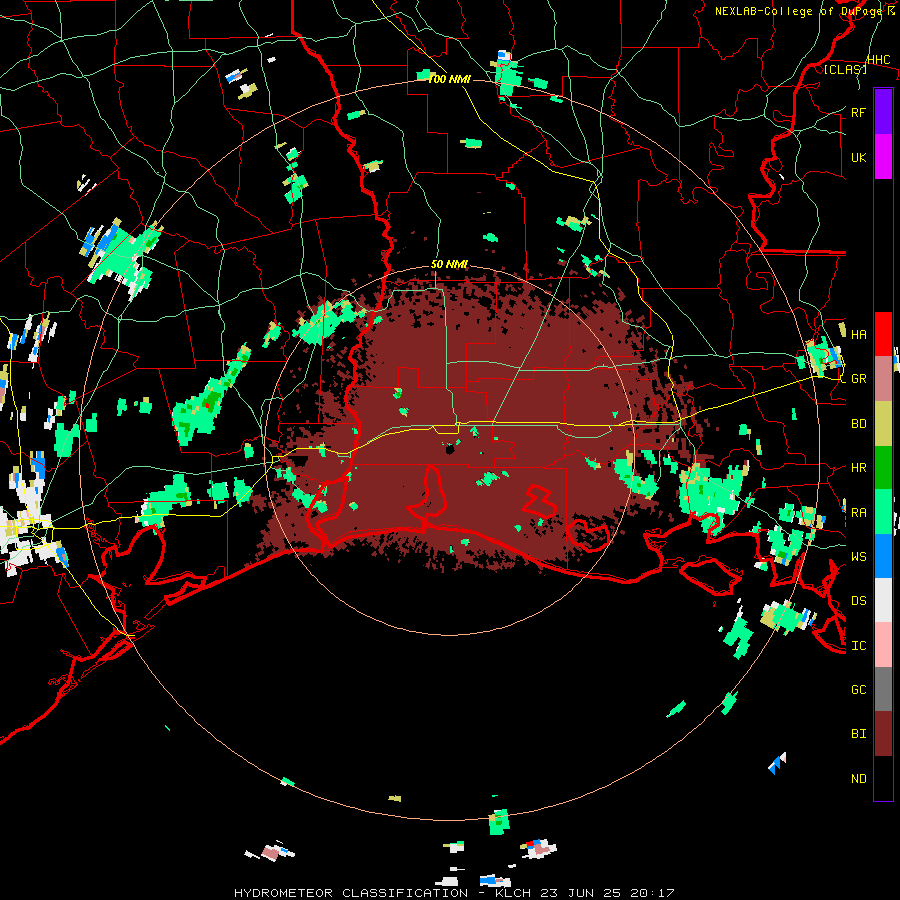Select the dusty-pink GR legend swatch
This screenshot has width=900, height=900.
pyautogui.click(x=883, y=378)
